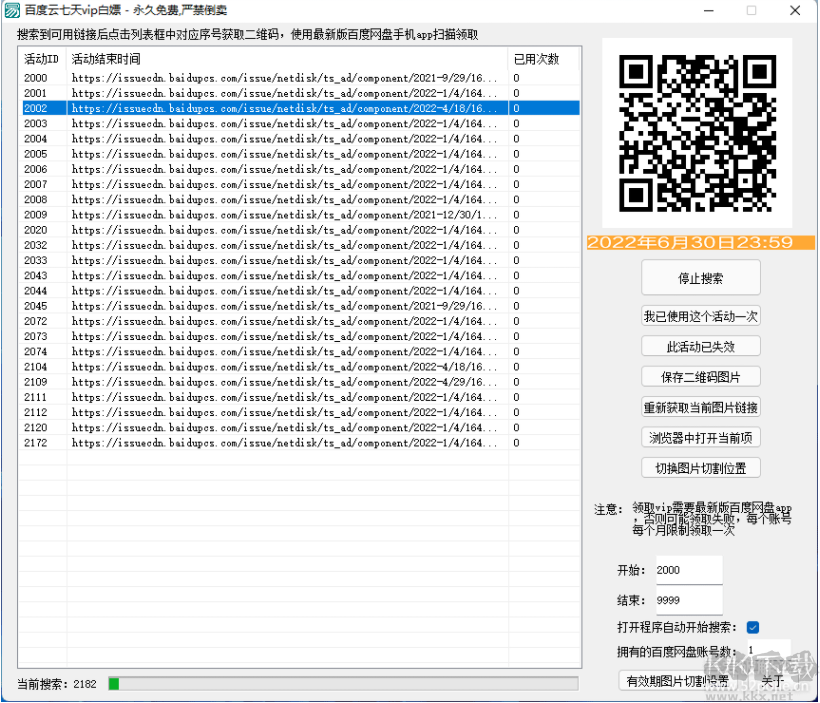820x703 pixels.
Task: Click 重新获取当前图片链接 to refresh link
Action: [x=699, y=407]
